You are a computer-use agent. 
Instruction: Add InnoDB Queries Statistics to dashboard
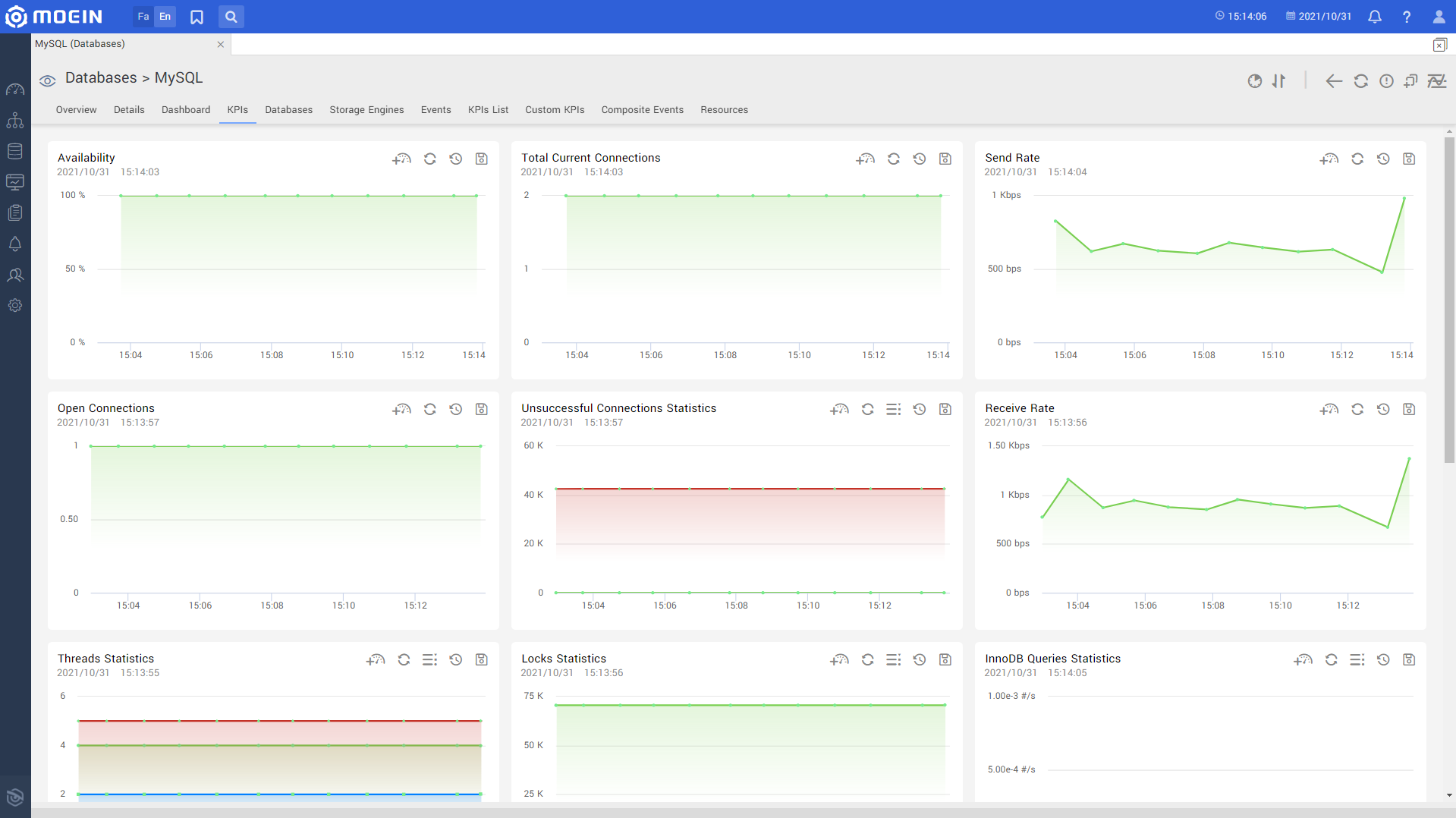tap(1303, 659)
